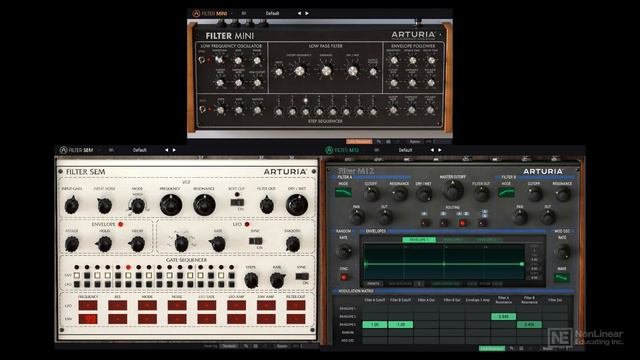This screenshot has height=360, width=640.
Task: Click the Attack knob in SEM Envelope section
Action: (x=72, y=244)
